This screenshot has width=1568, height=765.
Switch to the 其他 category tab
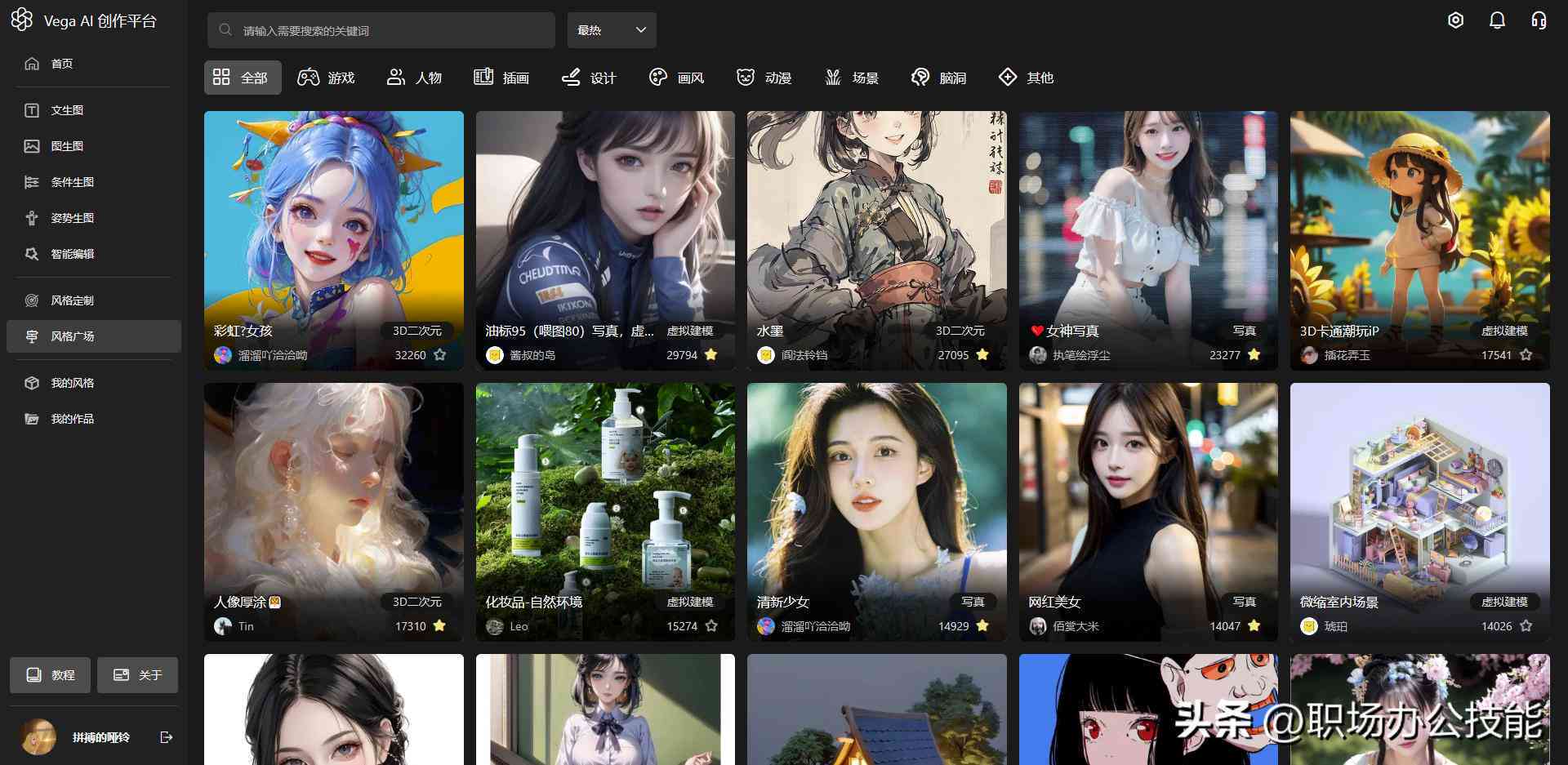pos(1026,78)
